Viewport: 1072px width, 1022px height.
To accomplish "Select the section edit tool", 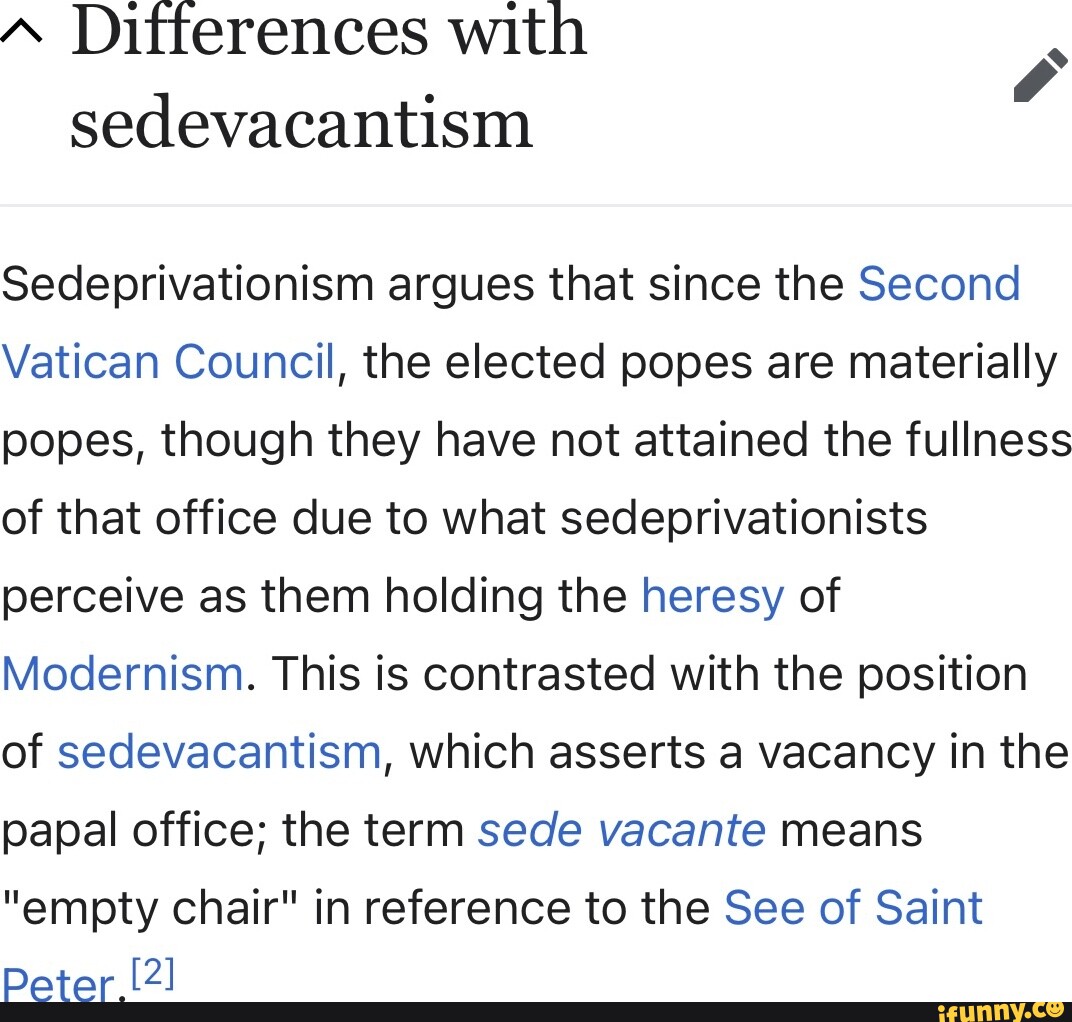I will click(x=1040, y=77).
